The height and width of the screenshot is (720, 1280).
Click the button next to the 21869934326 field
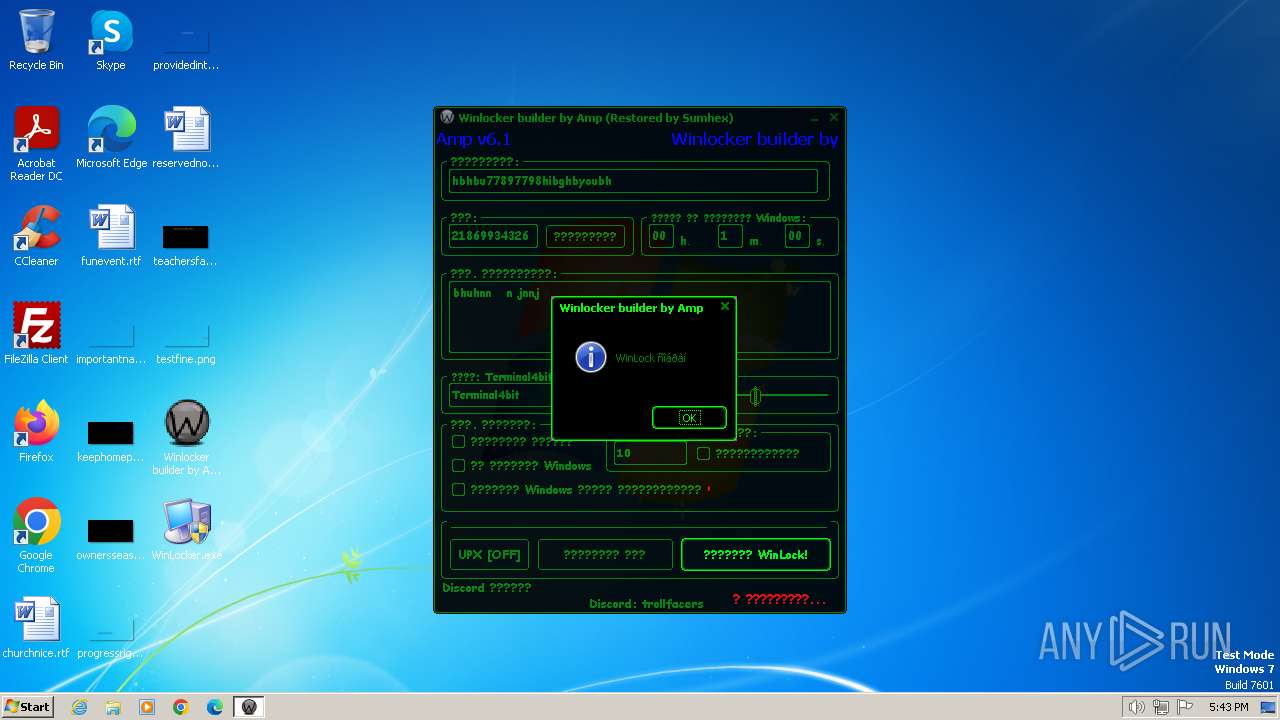pyautogui.click(x=585, y=236)
